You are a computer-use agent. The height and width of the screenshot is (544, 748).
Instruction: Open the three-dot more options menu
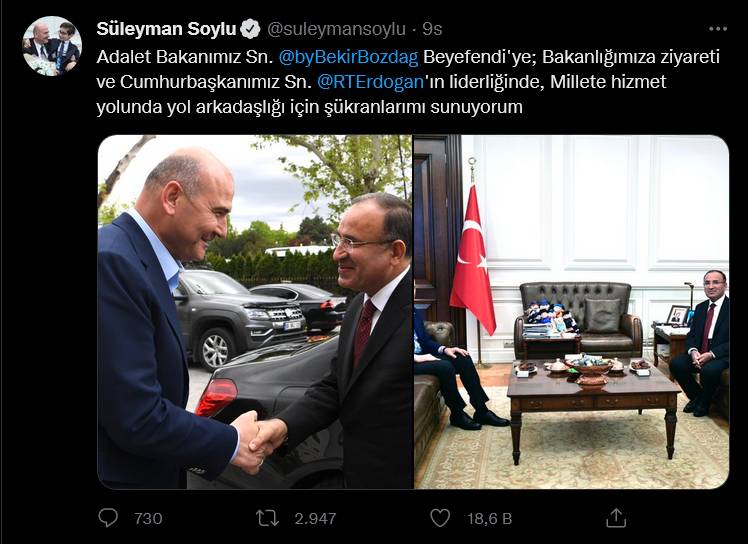point(718,29)
